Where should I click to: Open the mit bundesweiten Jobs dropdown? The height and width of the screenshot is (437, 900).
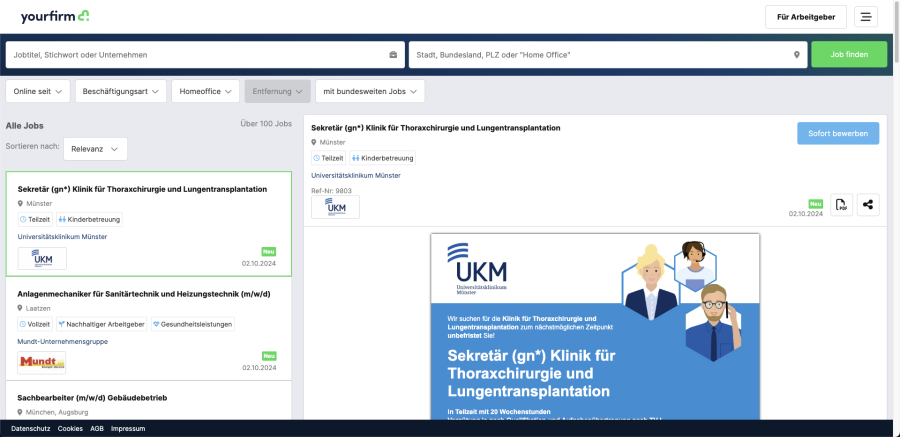pyautogui.click(x=369, y=91)
